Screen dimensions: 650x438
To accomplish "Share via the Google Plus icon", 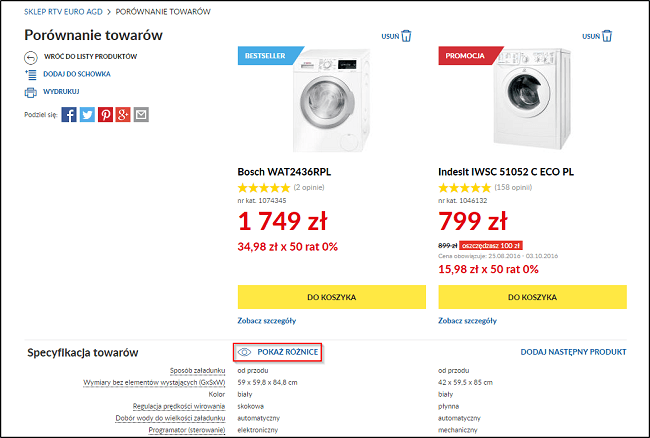I will pos(123,115).
